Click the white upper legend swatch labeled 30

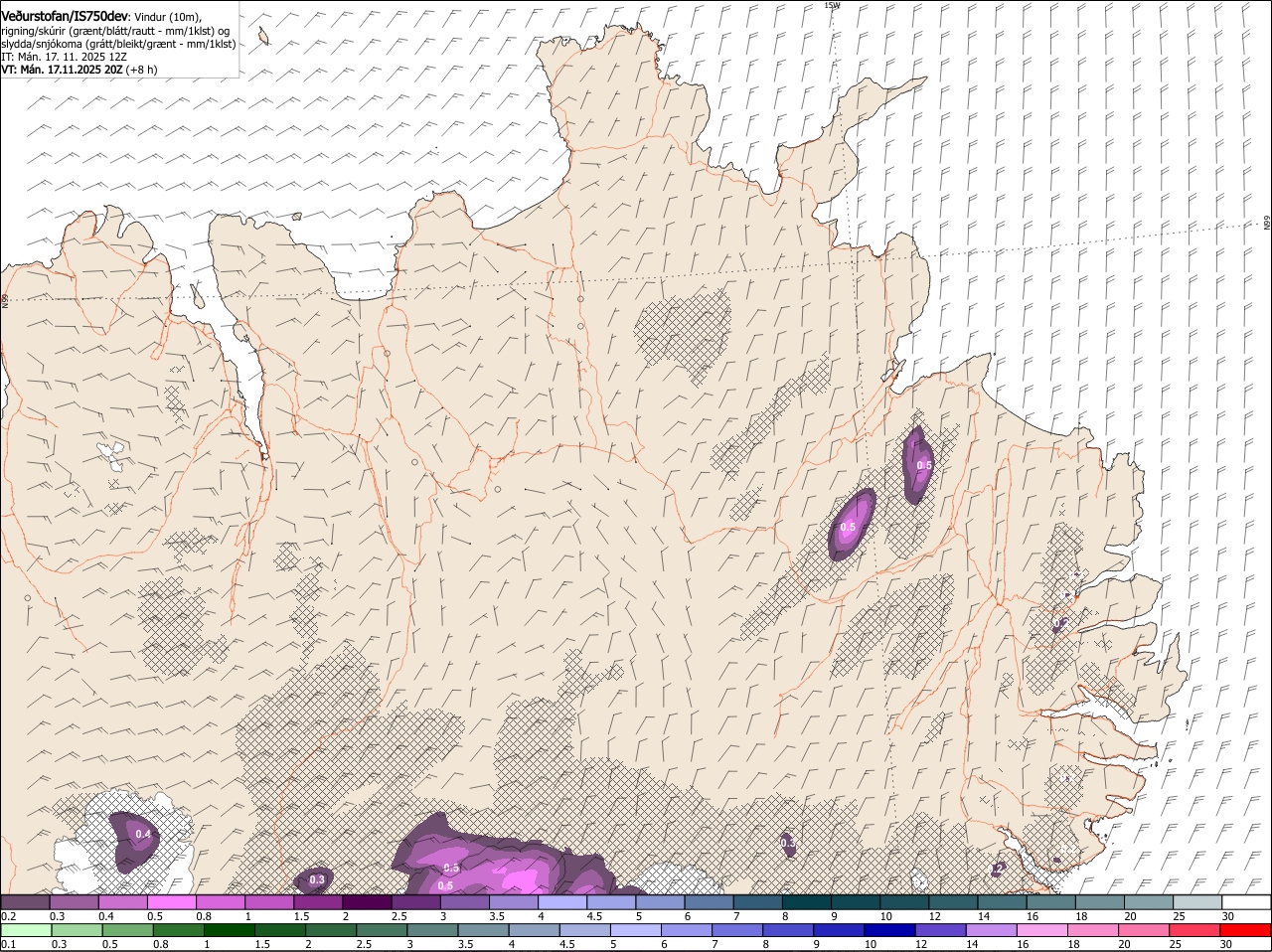pyautogui.click(x=1246, y=902)
